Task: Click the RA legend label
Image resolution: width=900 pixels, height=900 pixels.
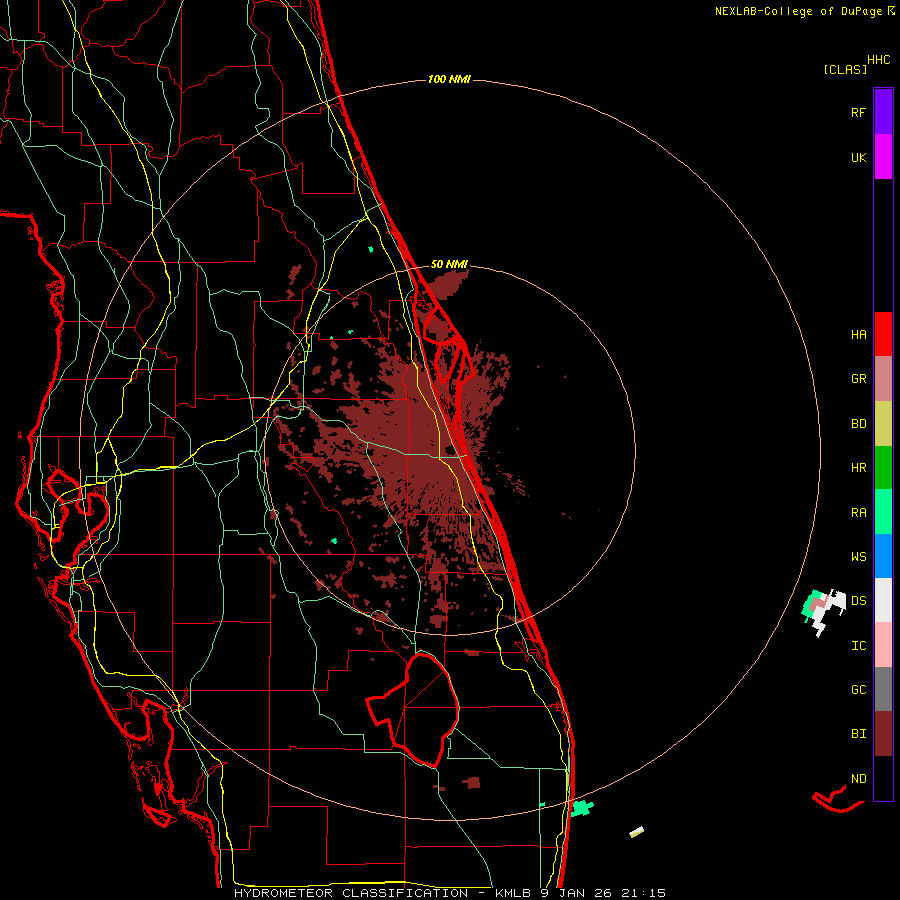Action: tap(858, 512)
